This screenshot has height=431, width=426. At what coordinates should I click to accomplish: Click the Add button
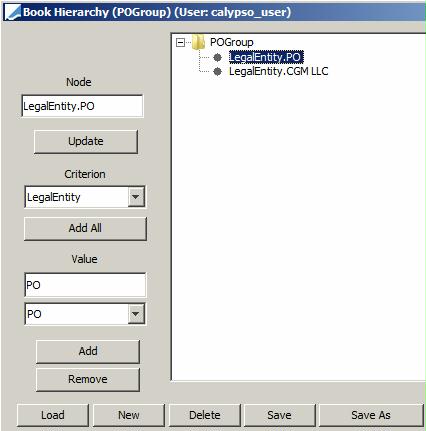click(88, 351)
